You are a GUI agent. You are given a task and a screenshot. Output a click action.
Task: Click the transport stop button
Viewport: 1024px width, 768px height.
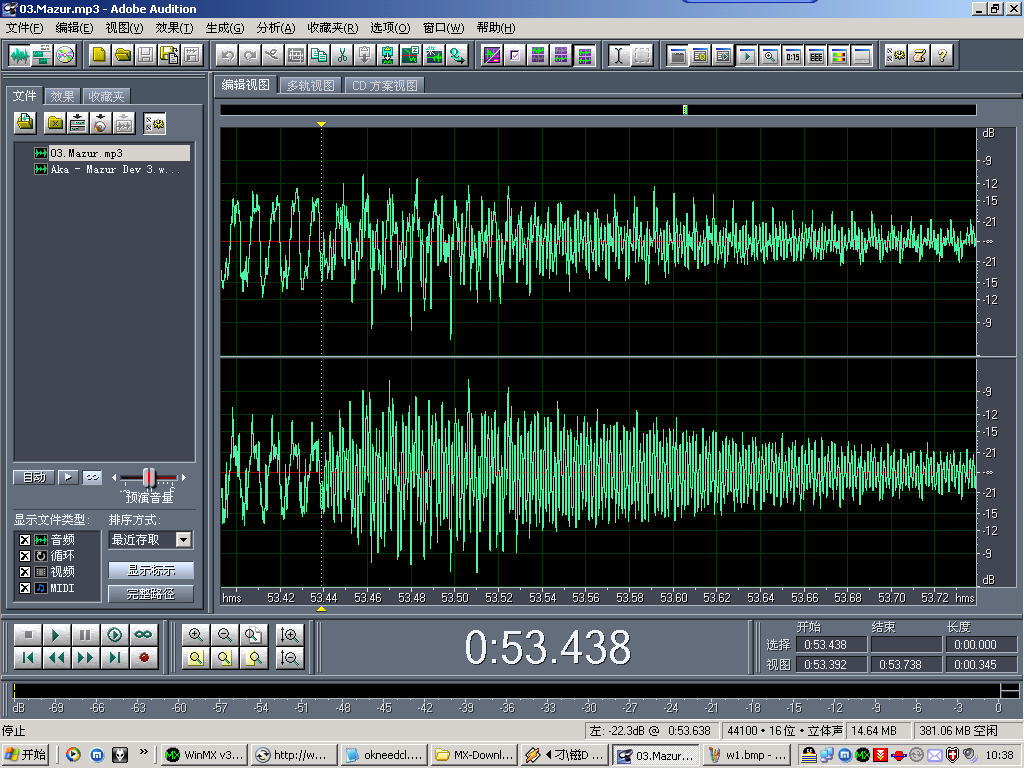pos(27,635)
